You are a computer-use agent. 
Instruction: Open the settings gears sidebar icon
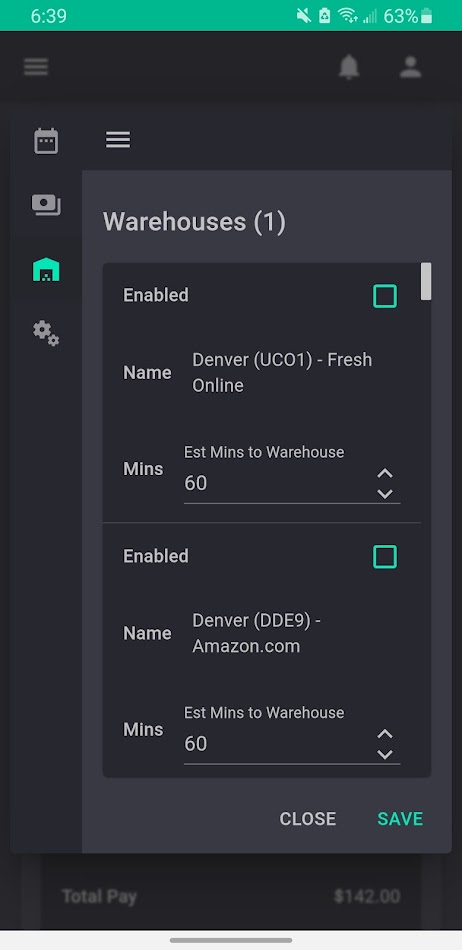click(x=46, y=333)
